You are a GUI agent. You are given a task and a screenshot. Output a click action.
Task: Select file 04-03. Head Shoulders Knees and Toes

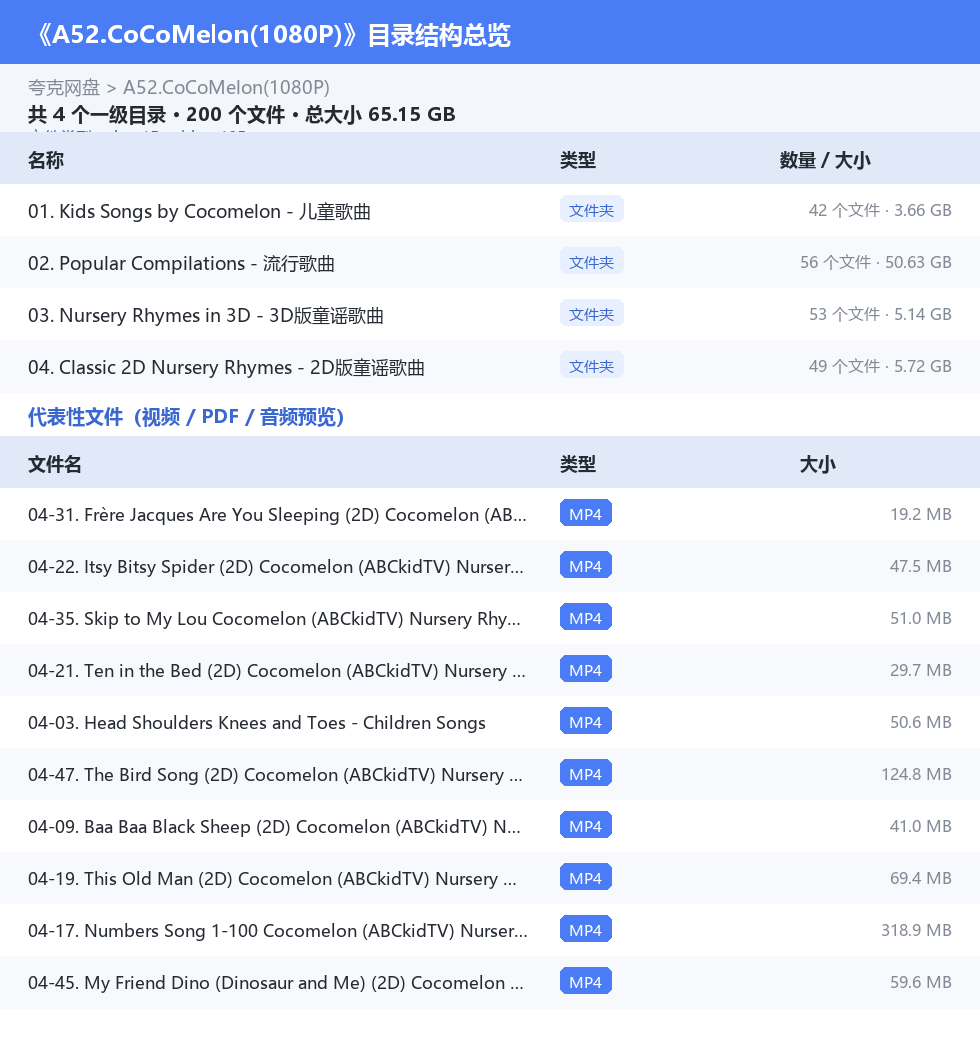(x=257, y=722)
